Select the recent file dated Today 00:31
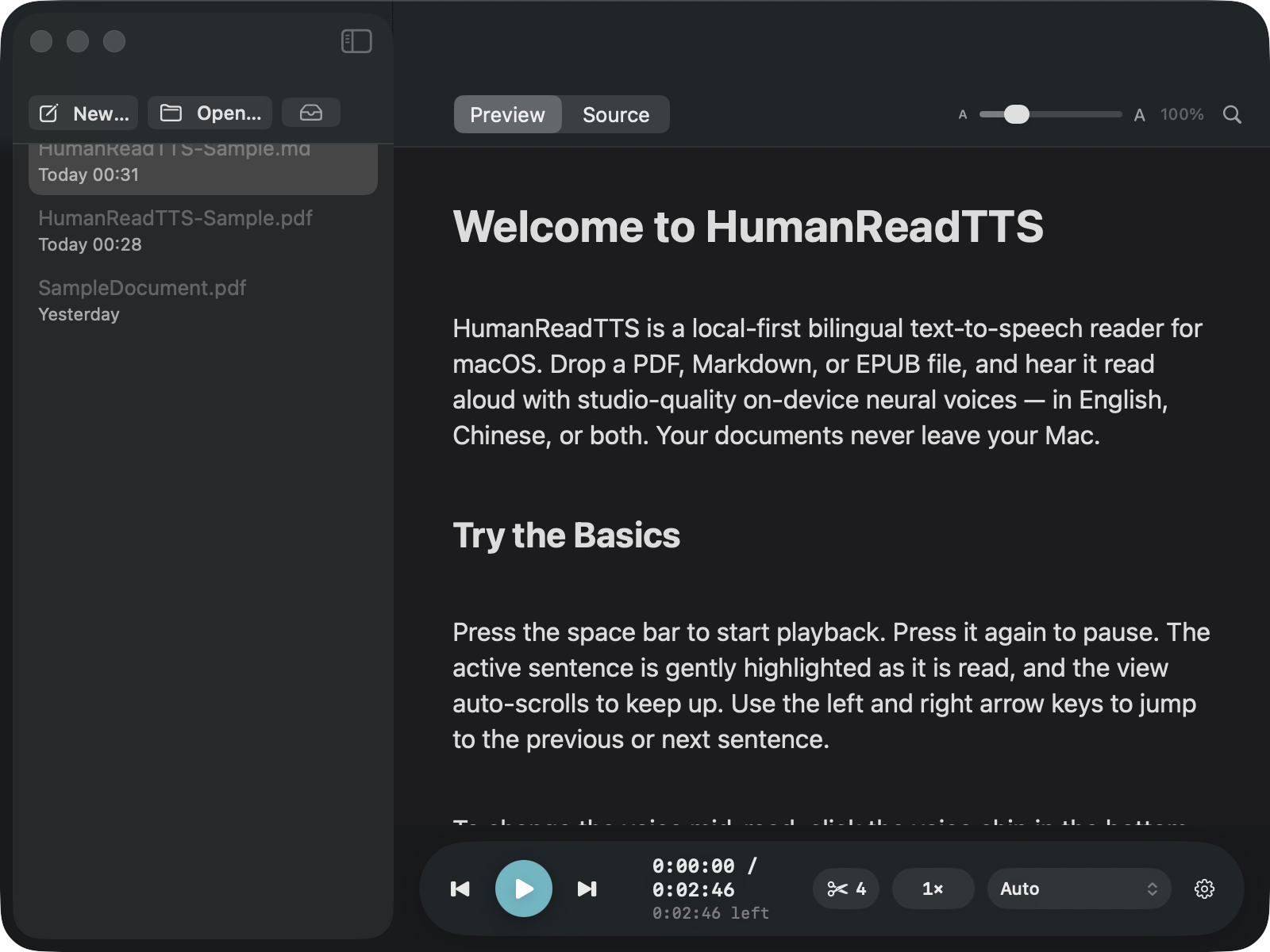The height and width of the screenshot is (952, 1270). pos(203,168)
